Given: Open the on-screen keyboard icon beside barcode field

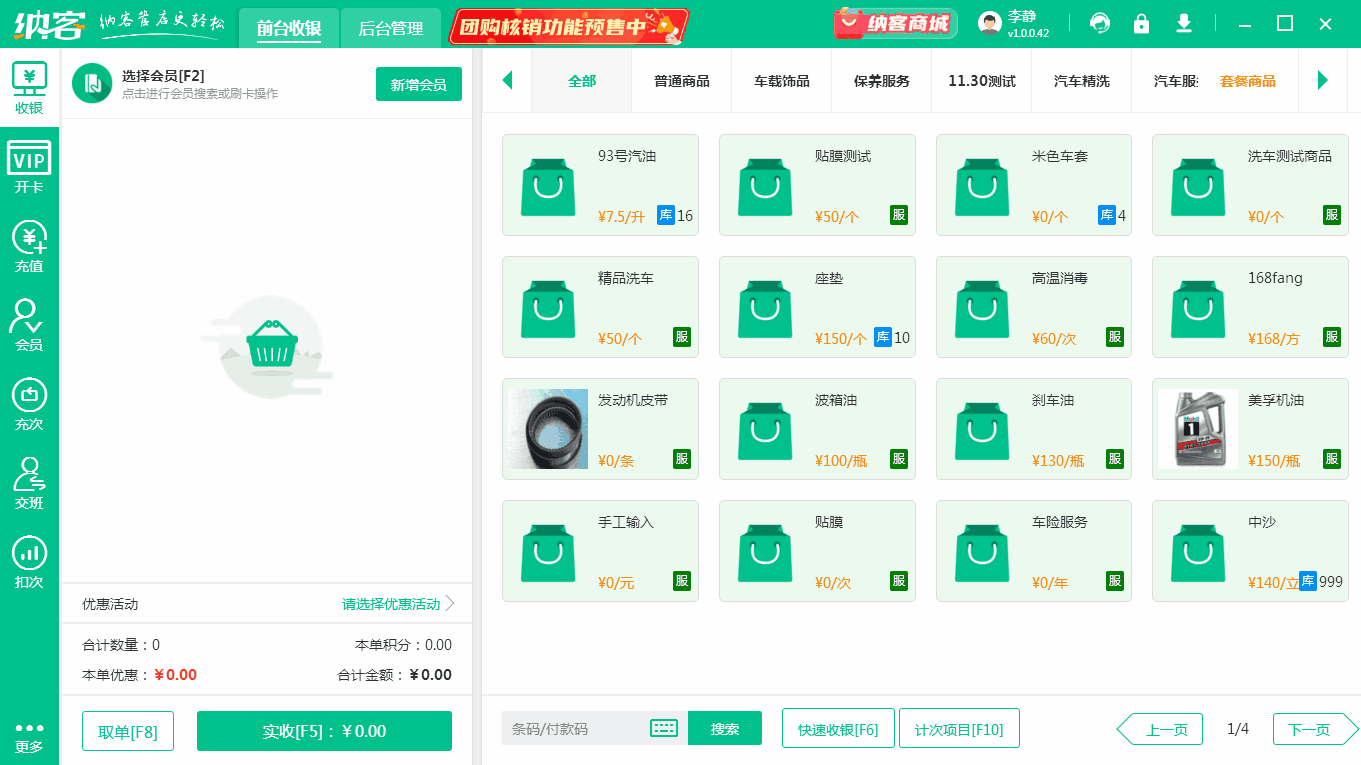Looking at the screenshot, I should tap(662, 728).
